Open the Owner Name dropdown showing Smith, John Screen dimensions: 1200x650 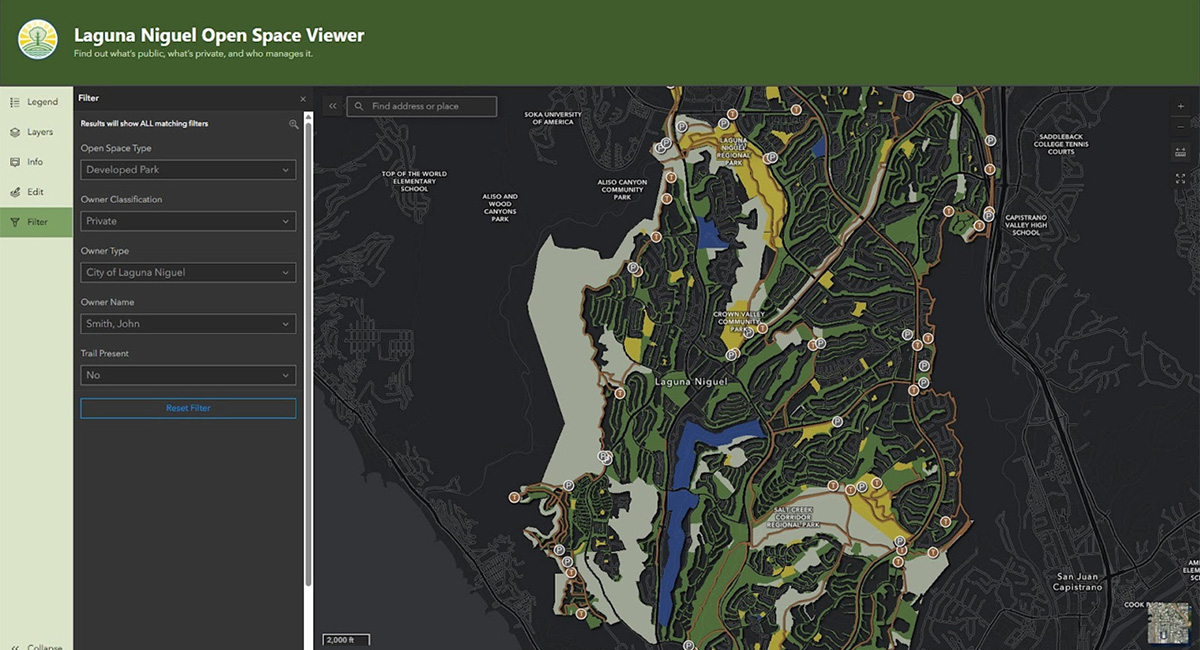pos(187,323)
